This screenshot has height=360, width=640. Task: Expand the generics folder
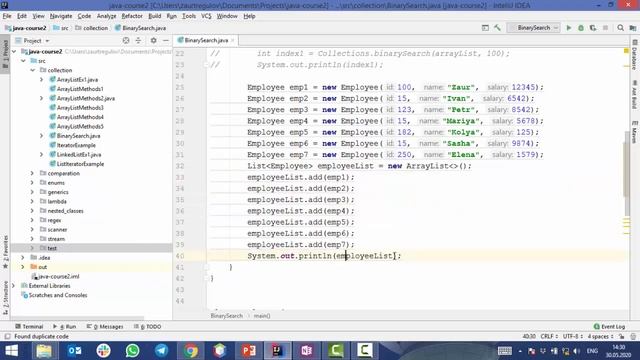point(33,192)
